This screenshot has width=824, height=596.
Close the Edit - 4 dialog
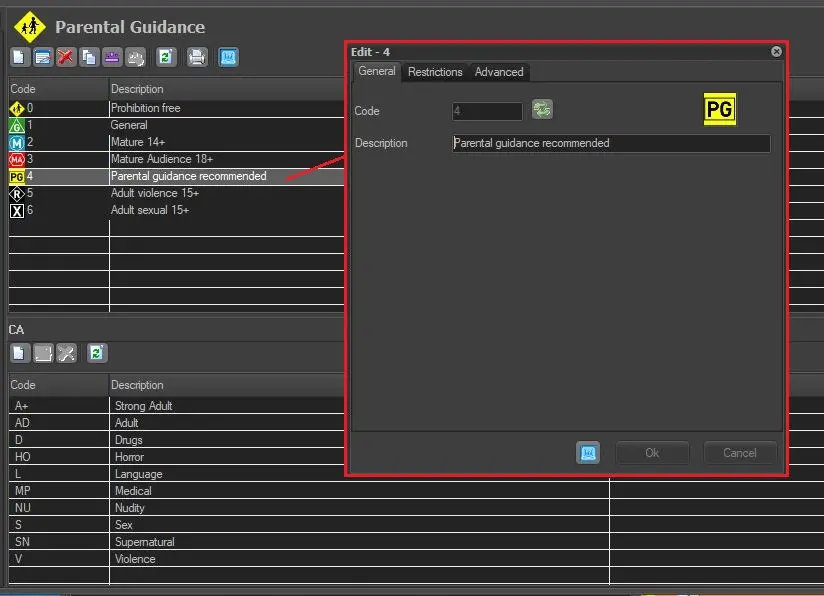click(x=776, y=52)
